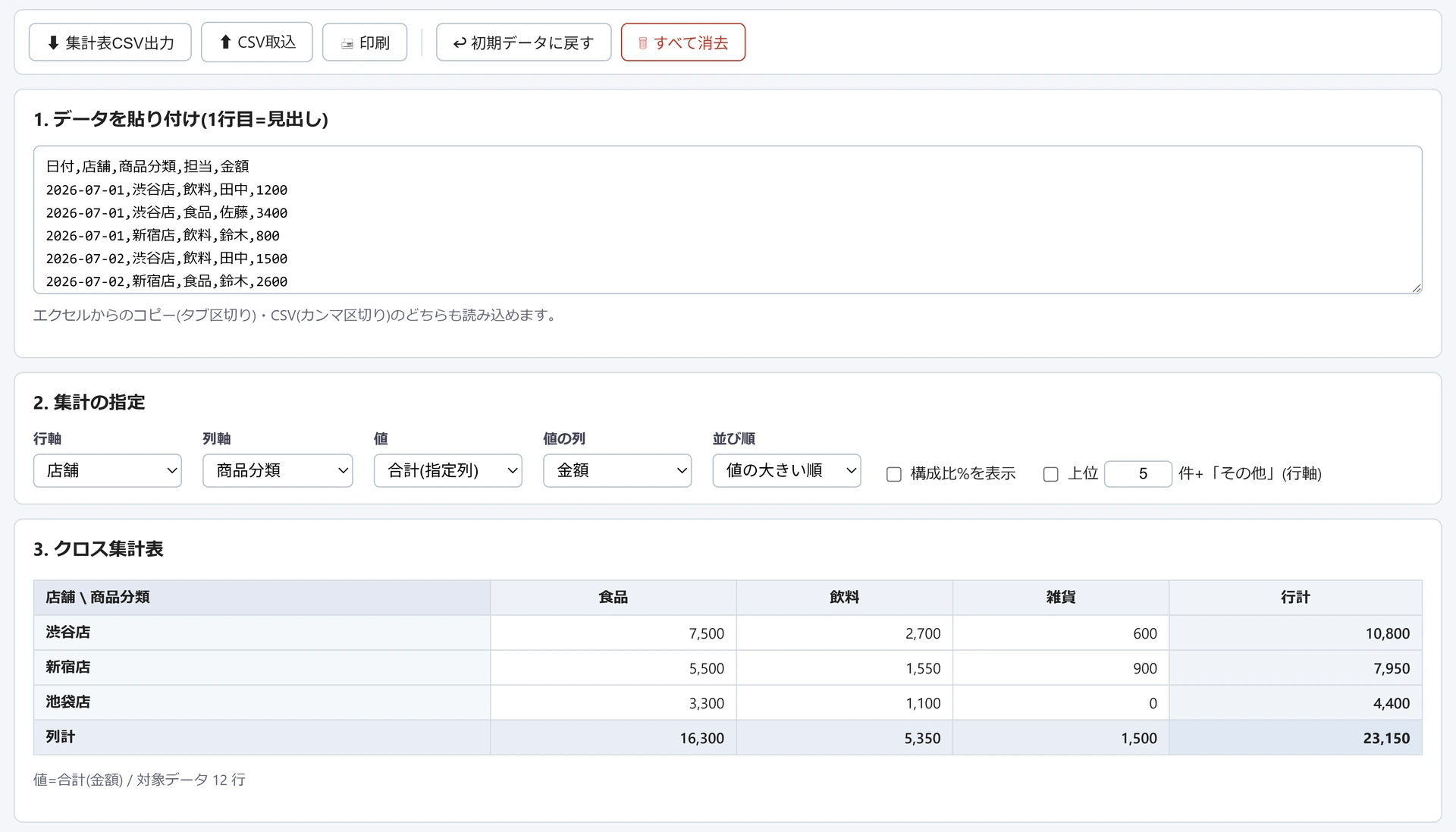Click the CSV取込 upload button
This screenshot has width=1456, height=832.
256,42
